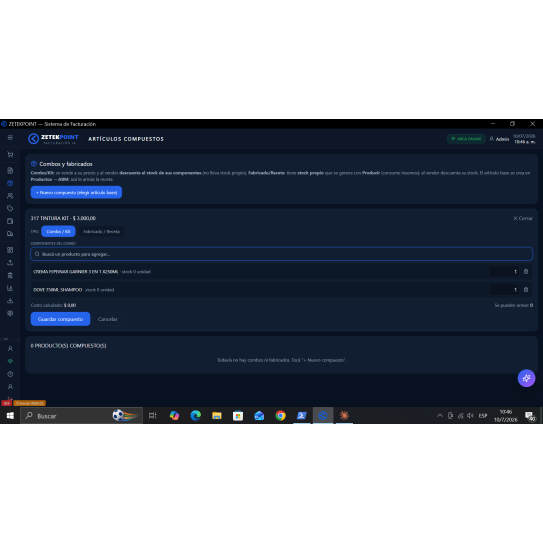Open Google Chrome from the taskbar
Viewport: 543px width, 543px height.
point(281,416)
